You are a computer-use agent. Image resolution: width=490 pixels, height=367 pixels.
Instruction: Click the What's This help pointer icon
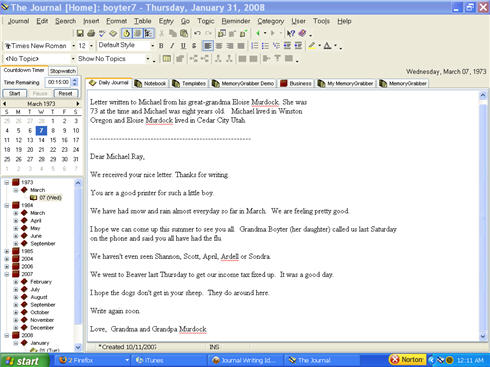pos(291,33)
